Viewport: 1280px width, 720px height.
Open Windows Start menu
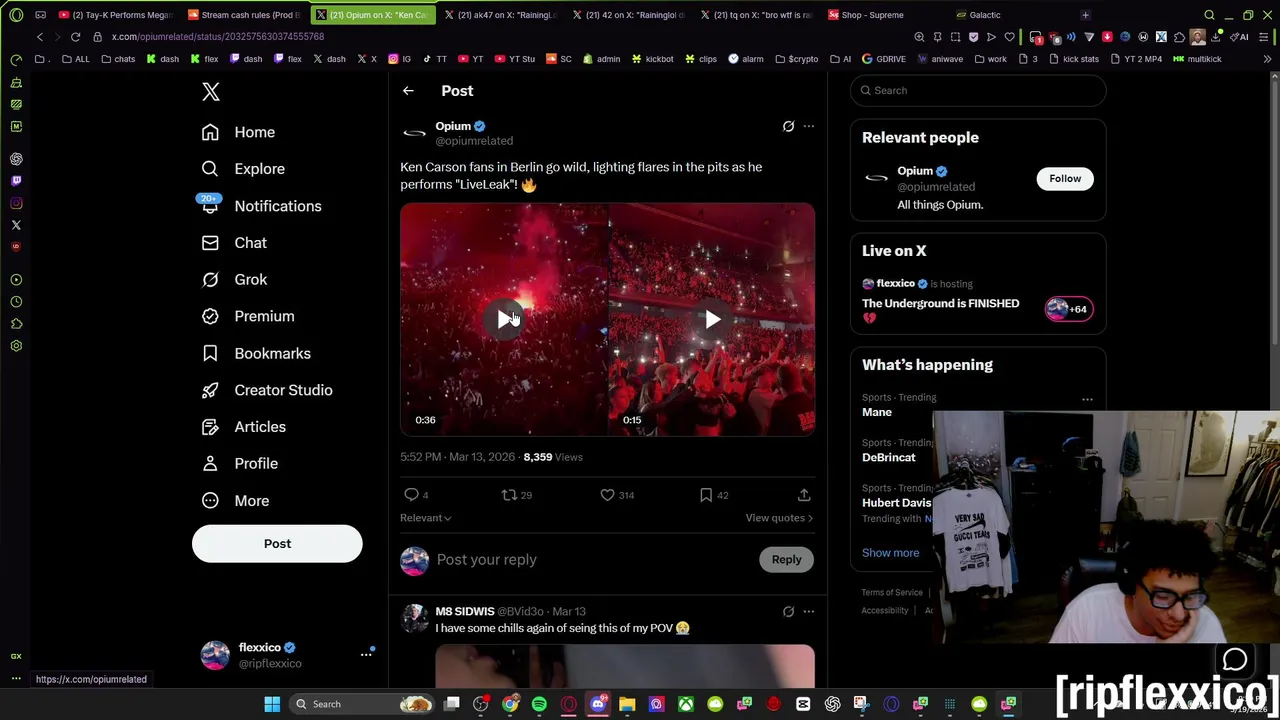[x=272, y=704]
